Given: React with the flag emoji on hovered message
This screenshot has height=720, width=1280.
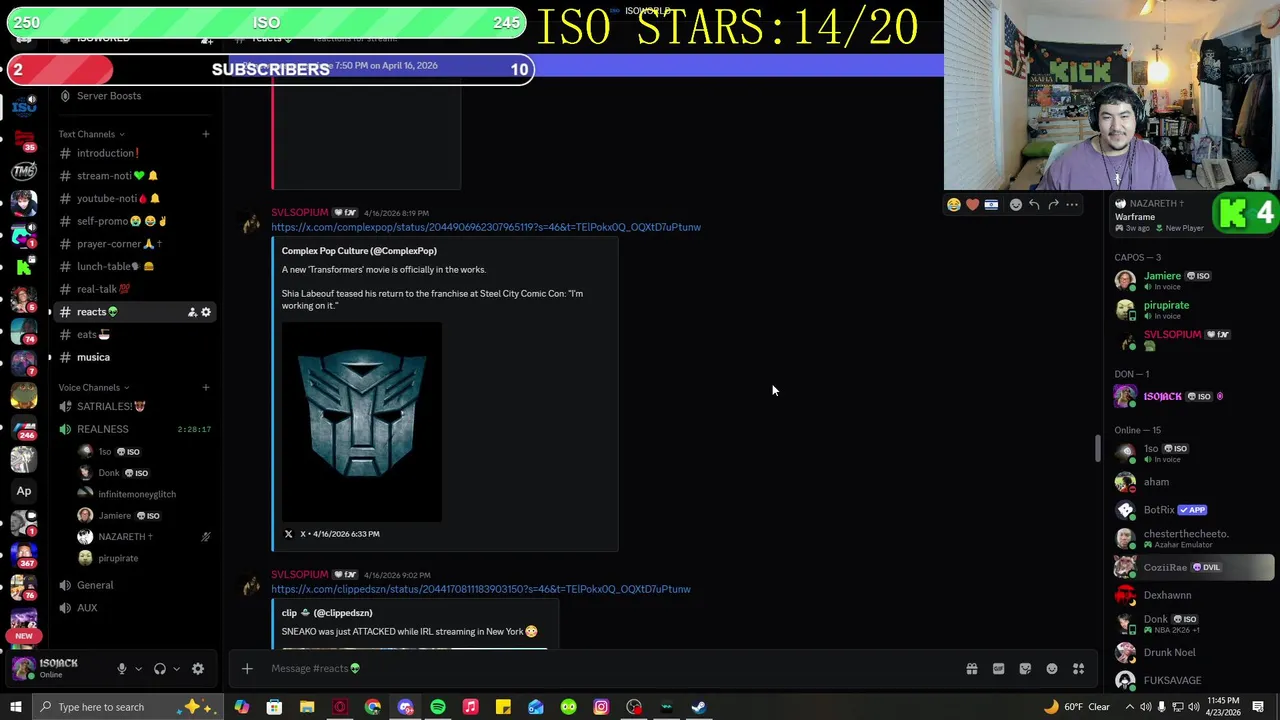Looking at the screenshot, I should [x=991, y=205].
